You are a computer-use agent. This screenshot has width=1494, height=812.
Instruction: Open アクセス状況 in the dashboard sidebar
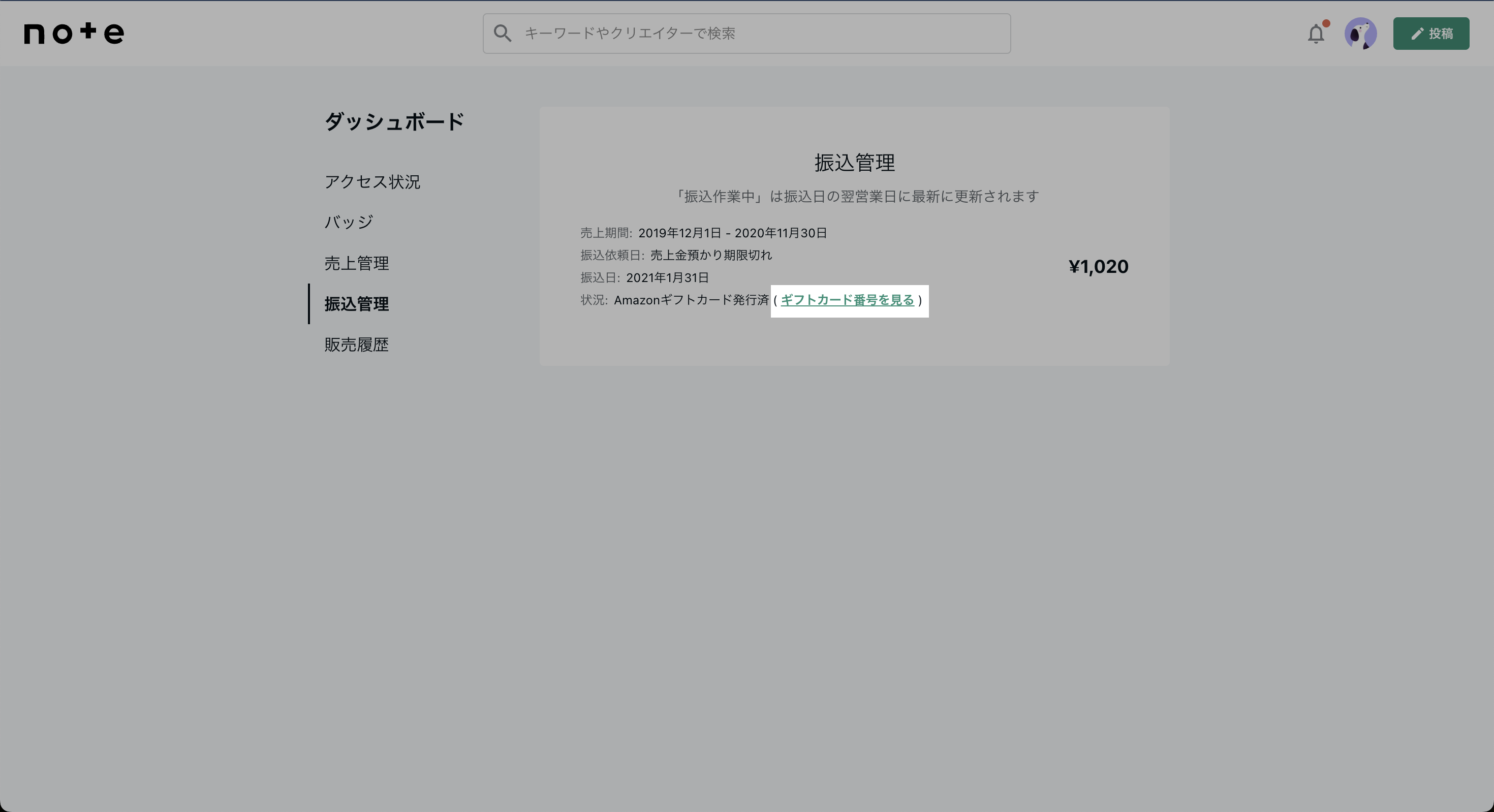pos(372,182)
